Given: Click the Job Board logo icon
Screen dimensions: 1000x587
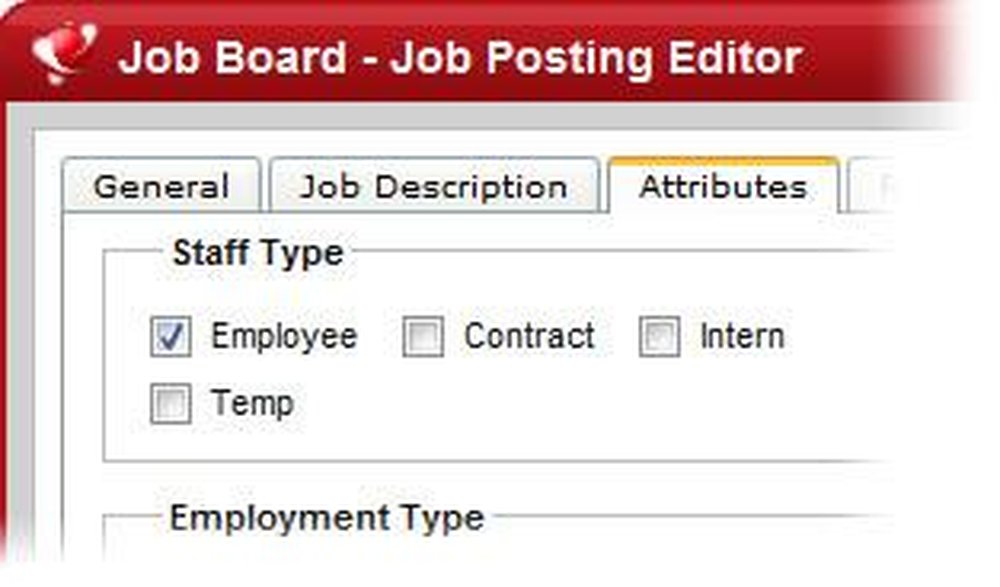Looking at the screenshot, I should pos(64,54).
